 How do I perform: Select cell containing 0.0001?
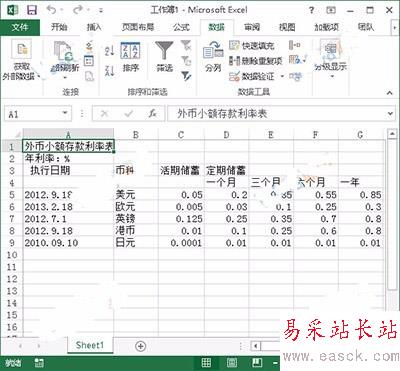pyautogui.click(x=181, y=243)
